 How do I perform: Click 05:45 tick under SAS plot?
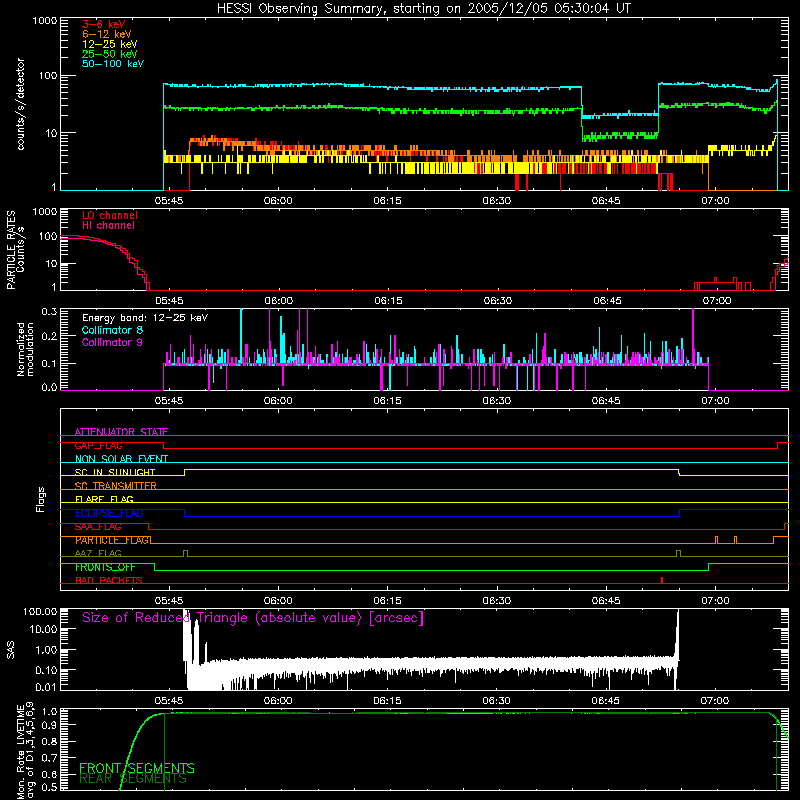[168, 701]
